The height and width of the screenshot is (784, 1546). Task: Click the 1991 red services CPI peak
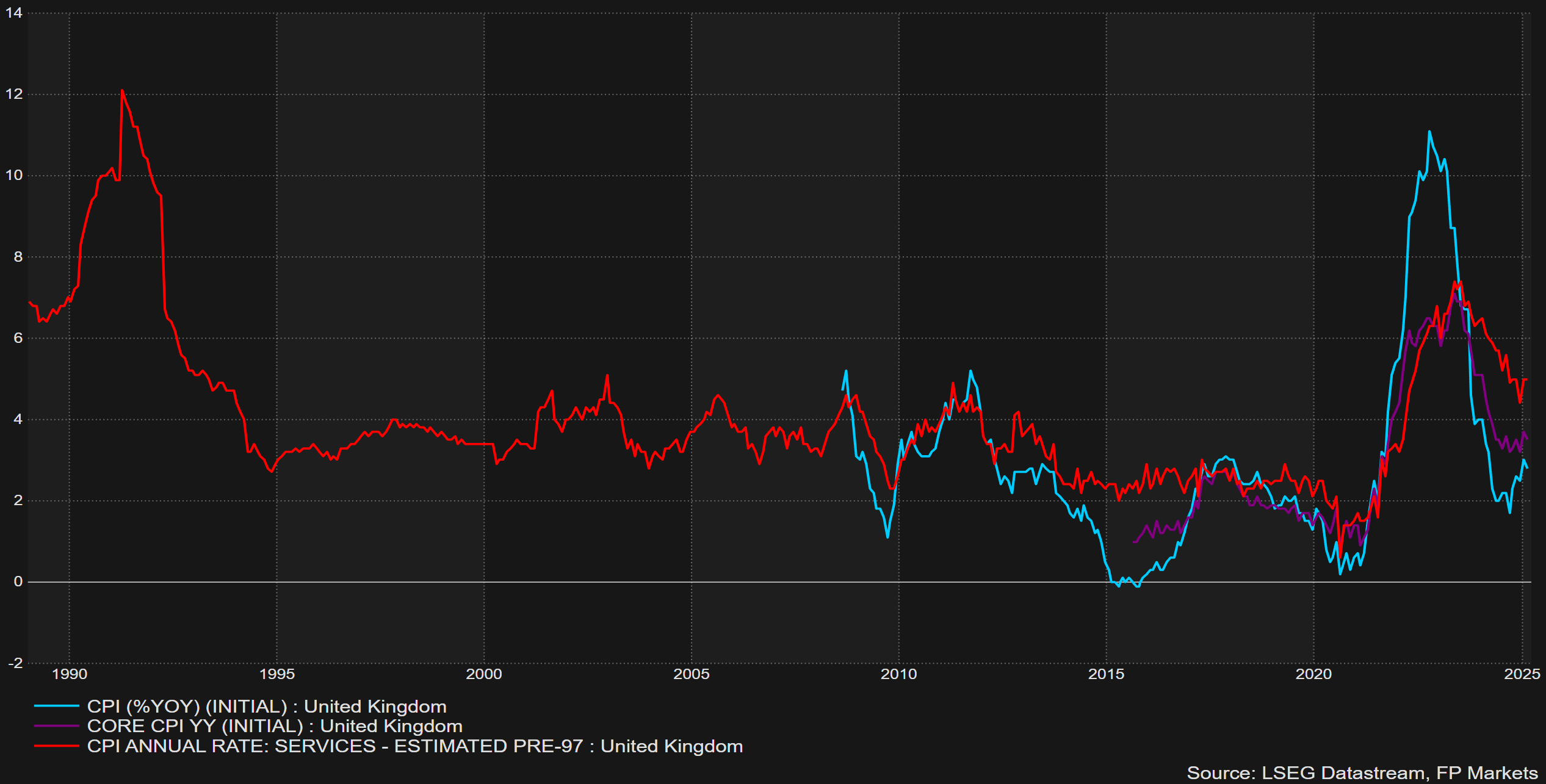click(122, 91)
